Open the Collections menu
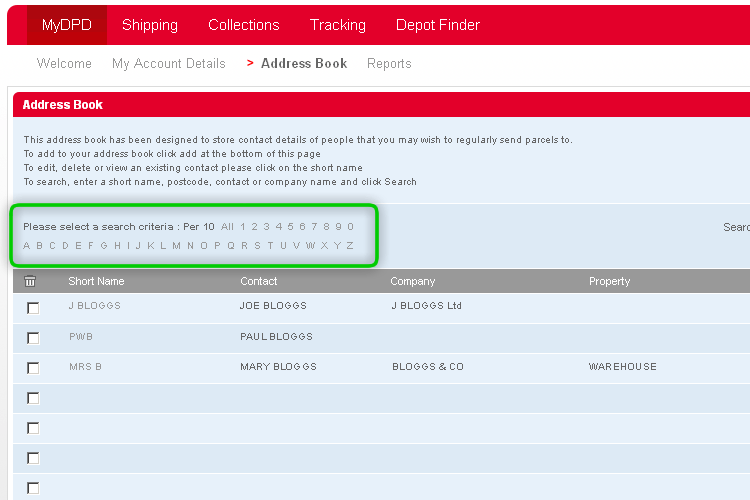750x500 pixels. point(243,25)
